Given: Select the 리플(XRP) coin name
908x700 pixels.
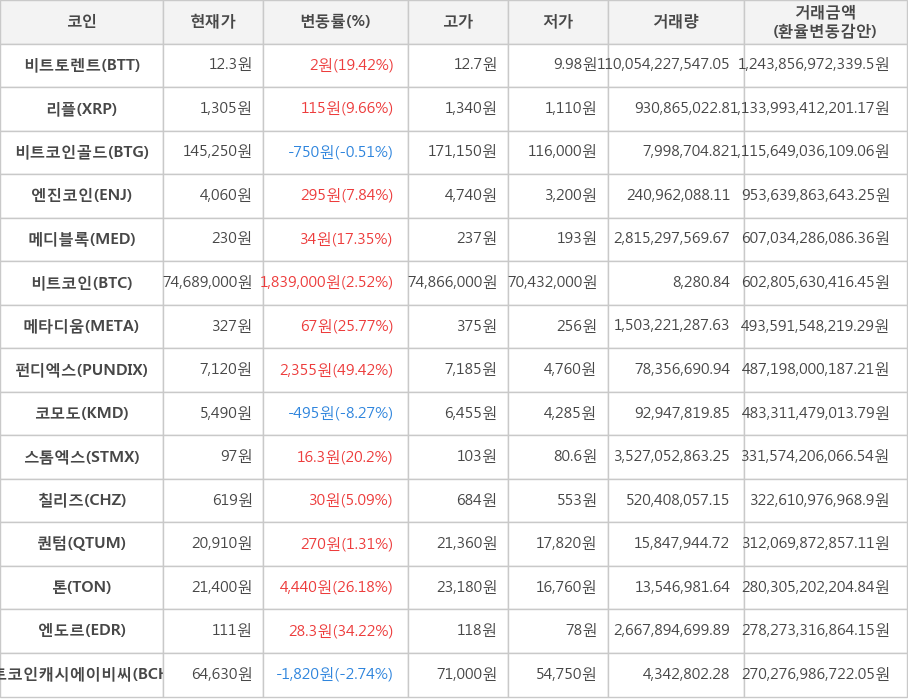Looking at the screenshot, I should pyautogui.click(x=82, y=108).
